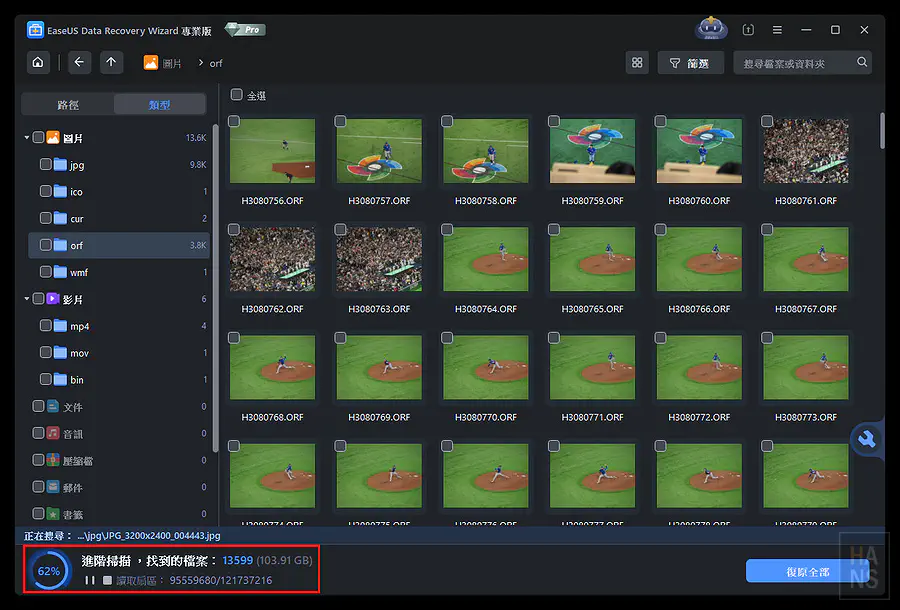
Task: Switch to grid view layout icon
Action: [x=636, y=63]
